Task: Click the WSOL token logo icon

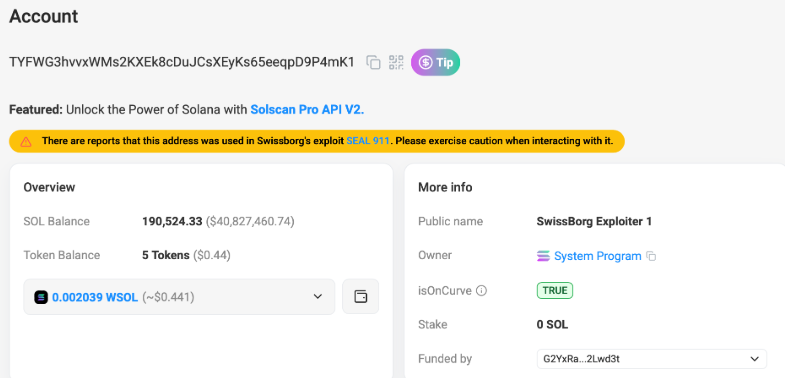Action: [41, 297]
